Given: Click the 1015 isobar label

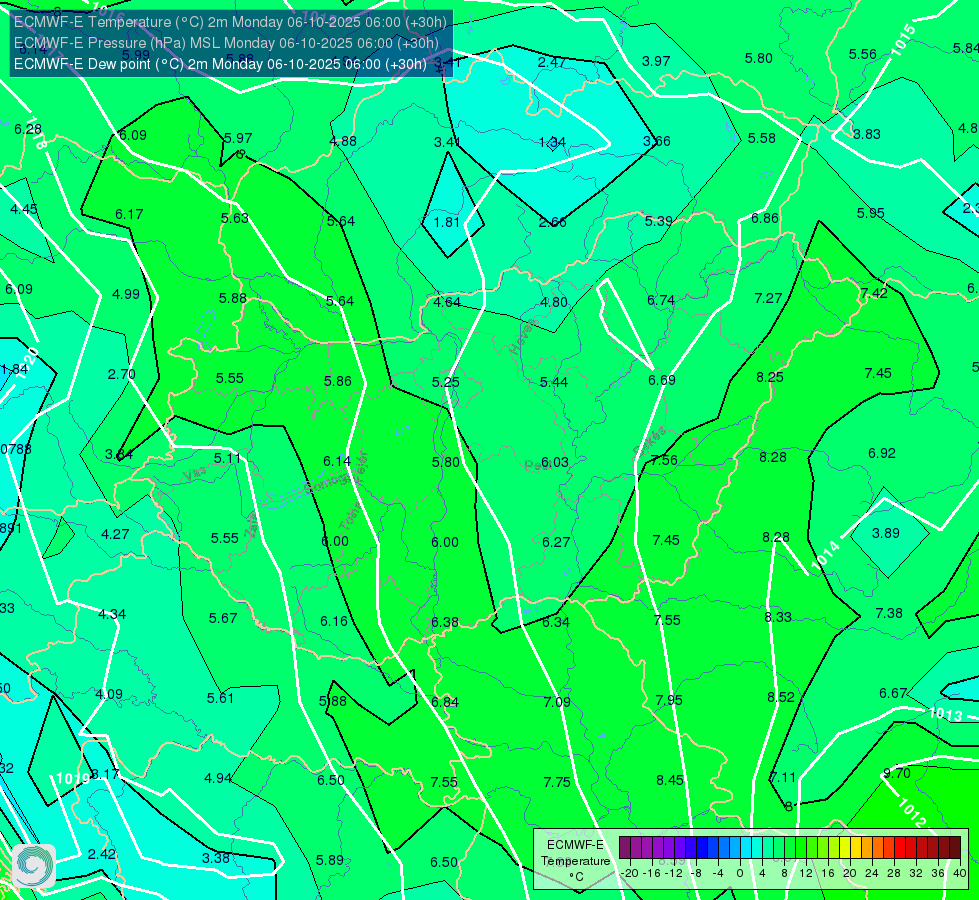Looking at the screenshot, I should (903, 41).
